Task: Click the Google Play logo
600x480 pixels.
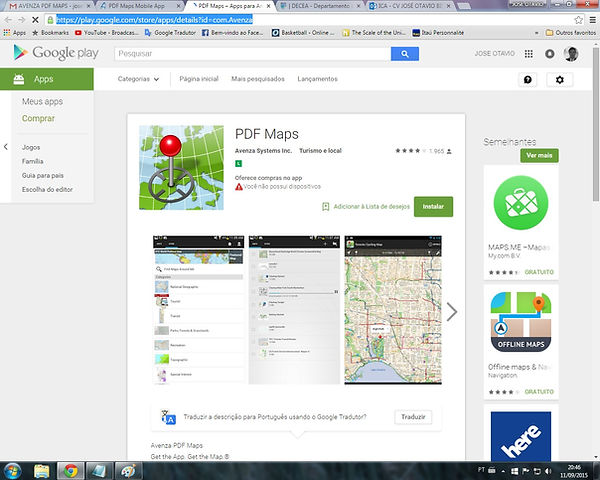Action: click(56, 53)
